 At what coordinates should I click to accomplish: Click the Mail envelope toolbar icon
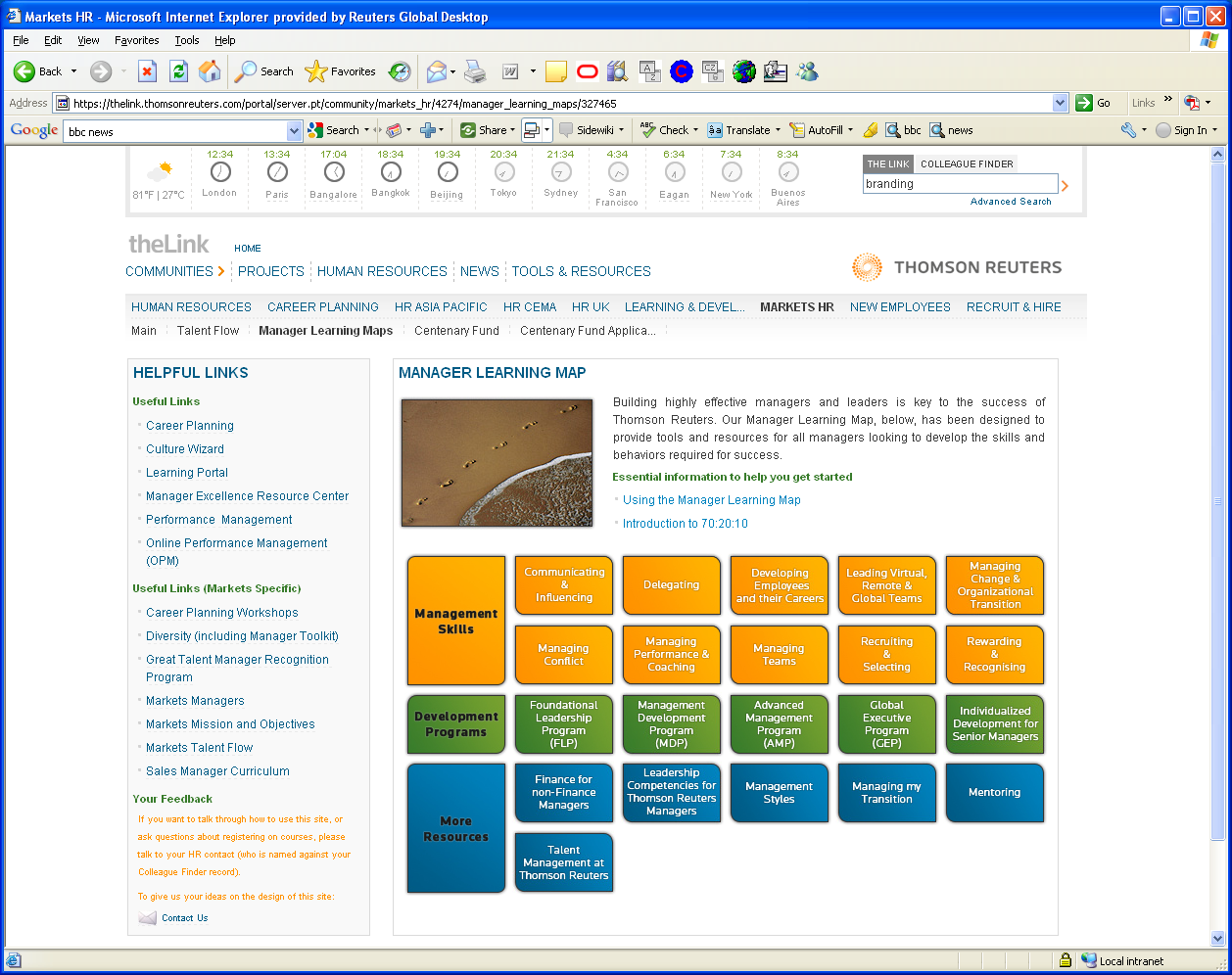[x=437, y=71]
